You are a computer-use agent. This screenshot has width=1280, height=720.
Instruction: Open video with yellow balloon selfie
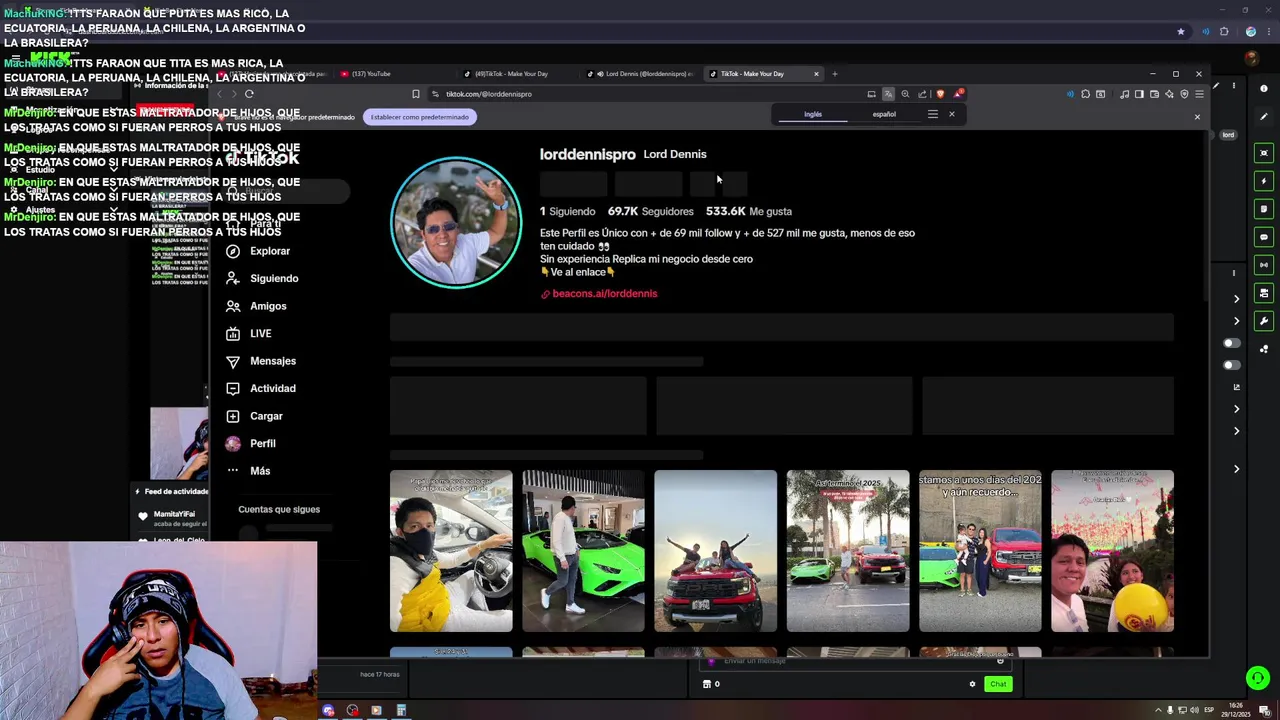coord(1112,551)
